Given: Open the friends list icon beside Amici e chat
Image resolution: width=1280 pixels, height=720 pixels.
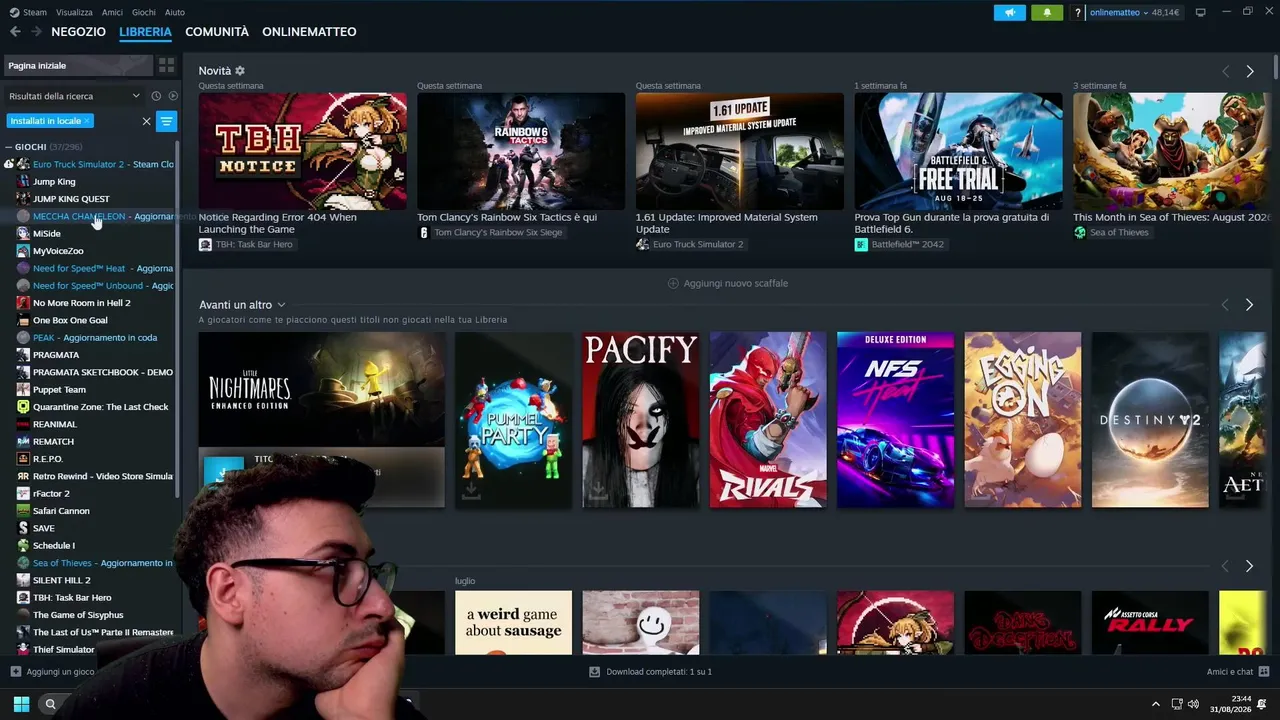Looking at the screenshot, I should tap(1264, 672).
